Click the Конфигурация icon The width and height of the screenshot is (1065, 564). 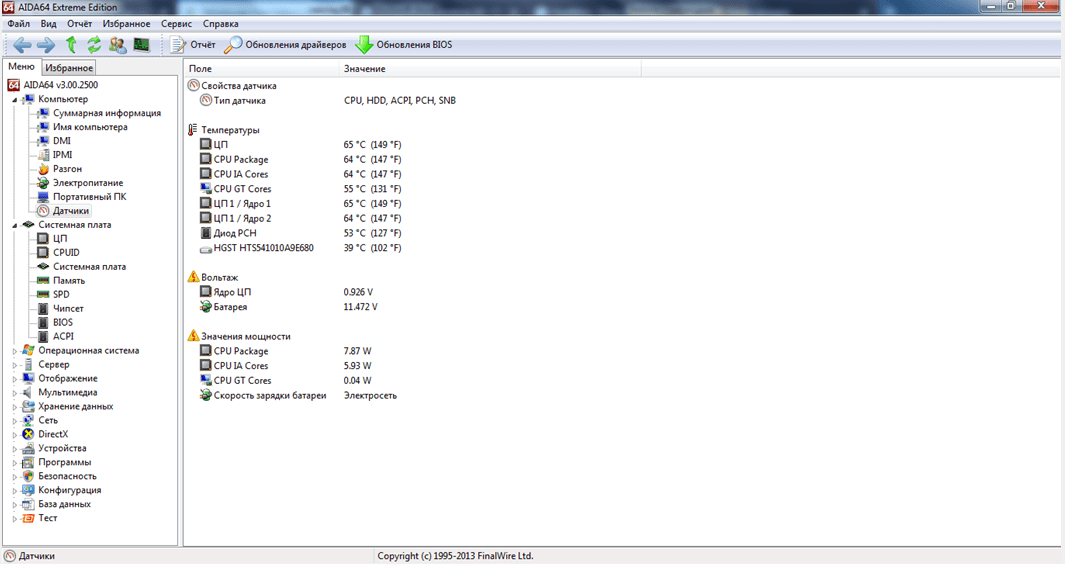tap(28, 490)
